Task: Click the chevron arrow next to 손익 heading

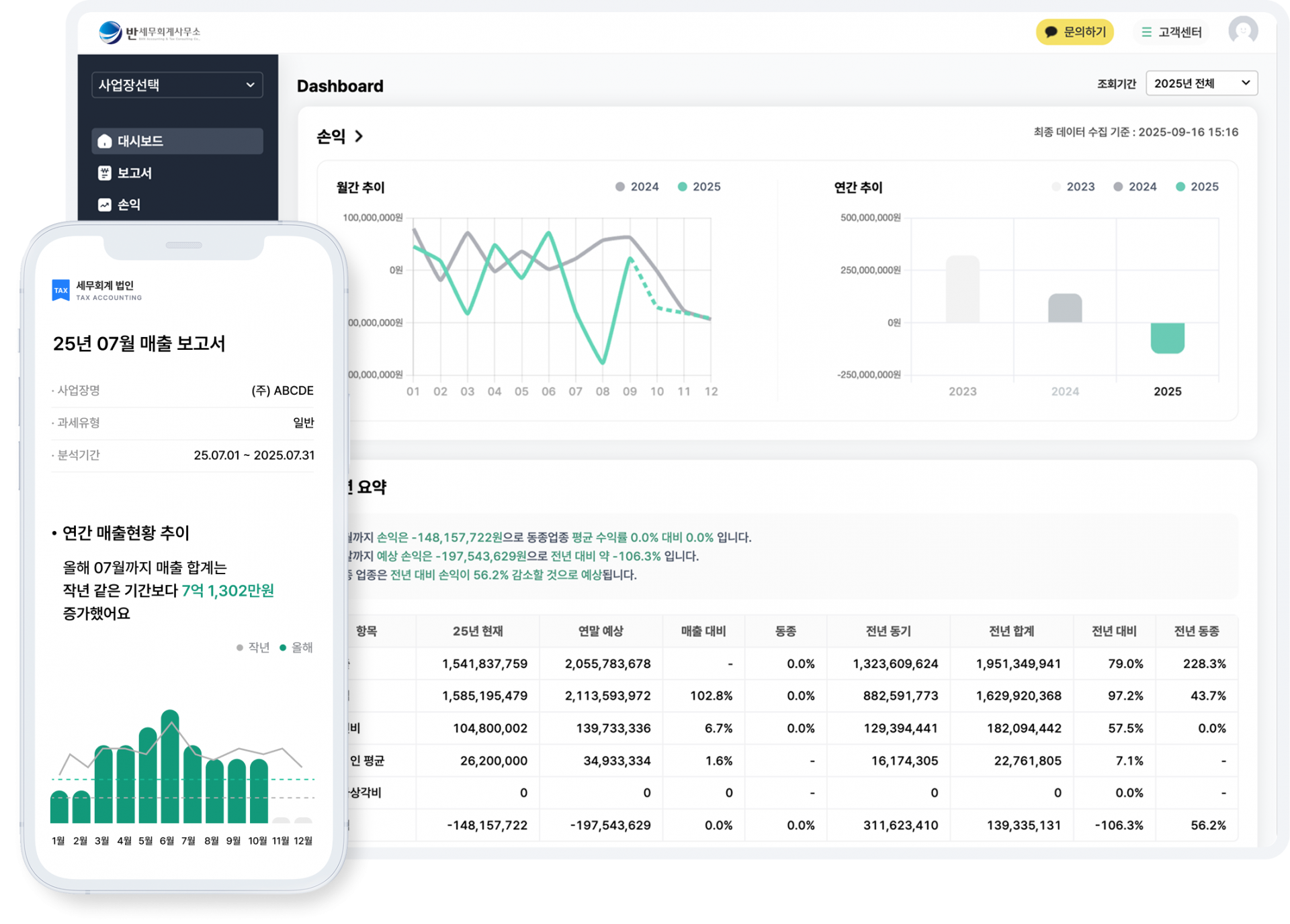Action: point(359,136)
